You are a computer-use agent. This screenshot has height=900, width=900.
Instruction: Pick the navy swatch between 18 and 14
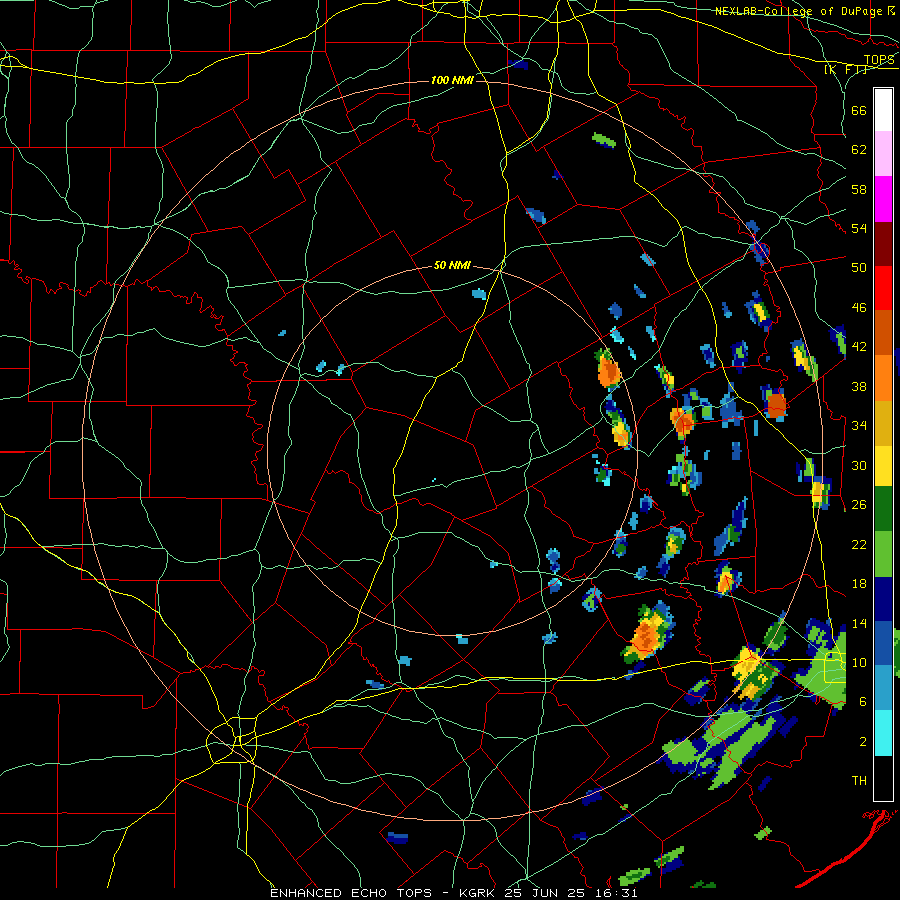pos(883,599)
